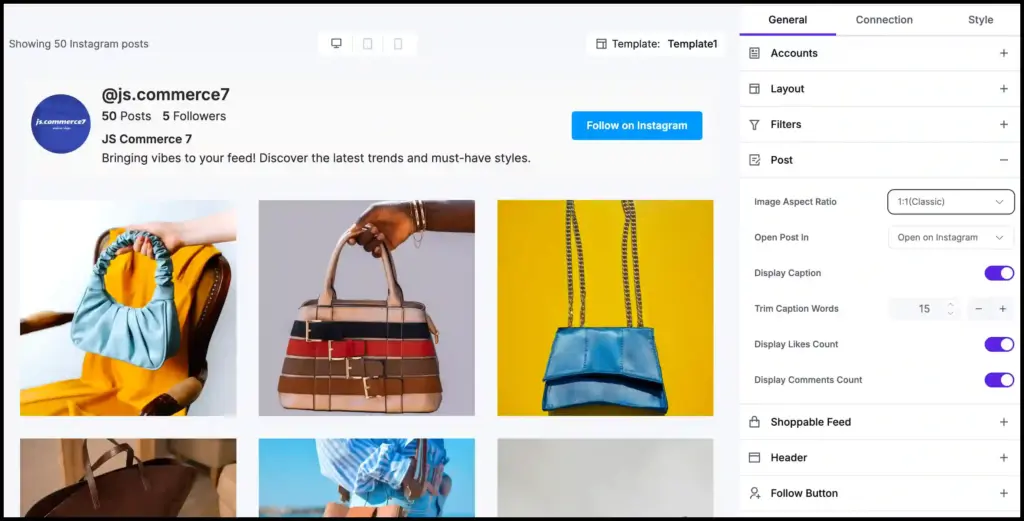The width and height of the screenshot is (1024, 521).
Task: Click the Shoppable Feed bag icon
Action: (755, 422)
